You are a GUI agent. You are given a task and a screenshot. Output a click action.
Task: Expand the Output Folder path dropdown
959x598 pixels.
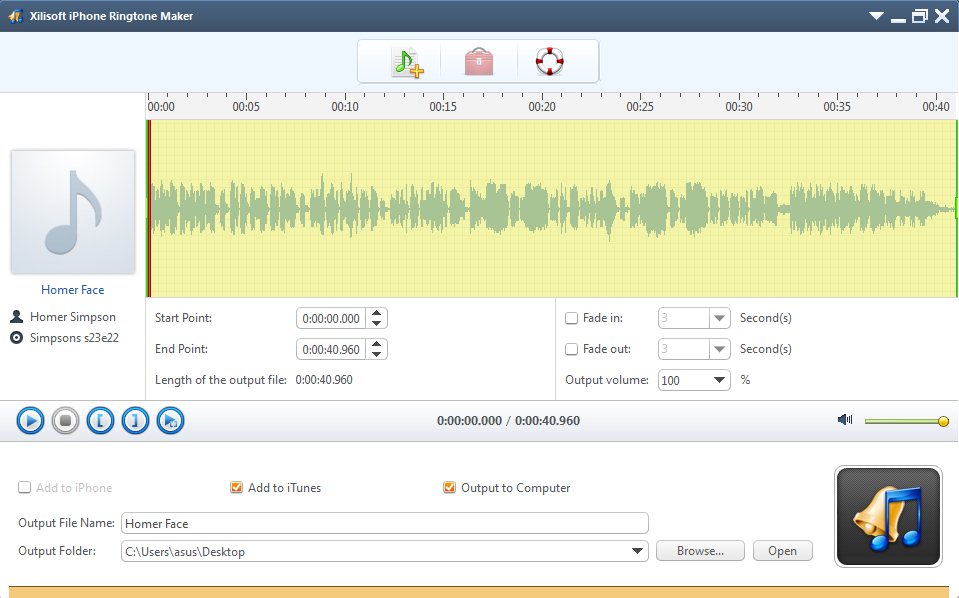point(638,551)
